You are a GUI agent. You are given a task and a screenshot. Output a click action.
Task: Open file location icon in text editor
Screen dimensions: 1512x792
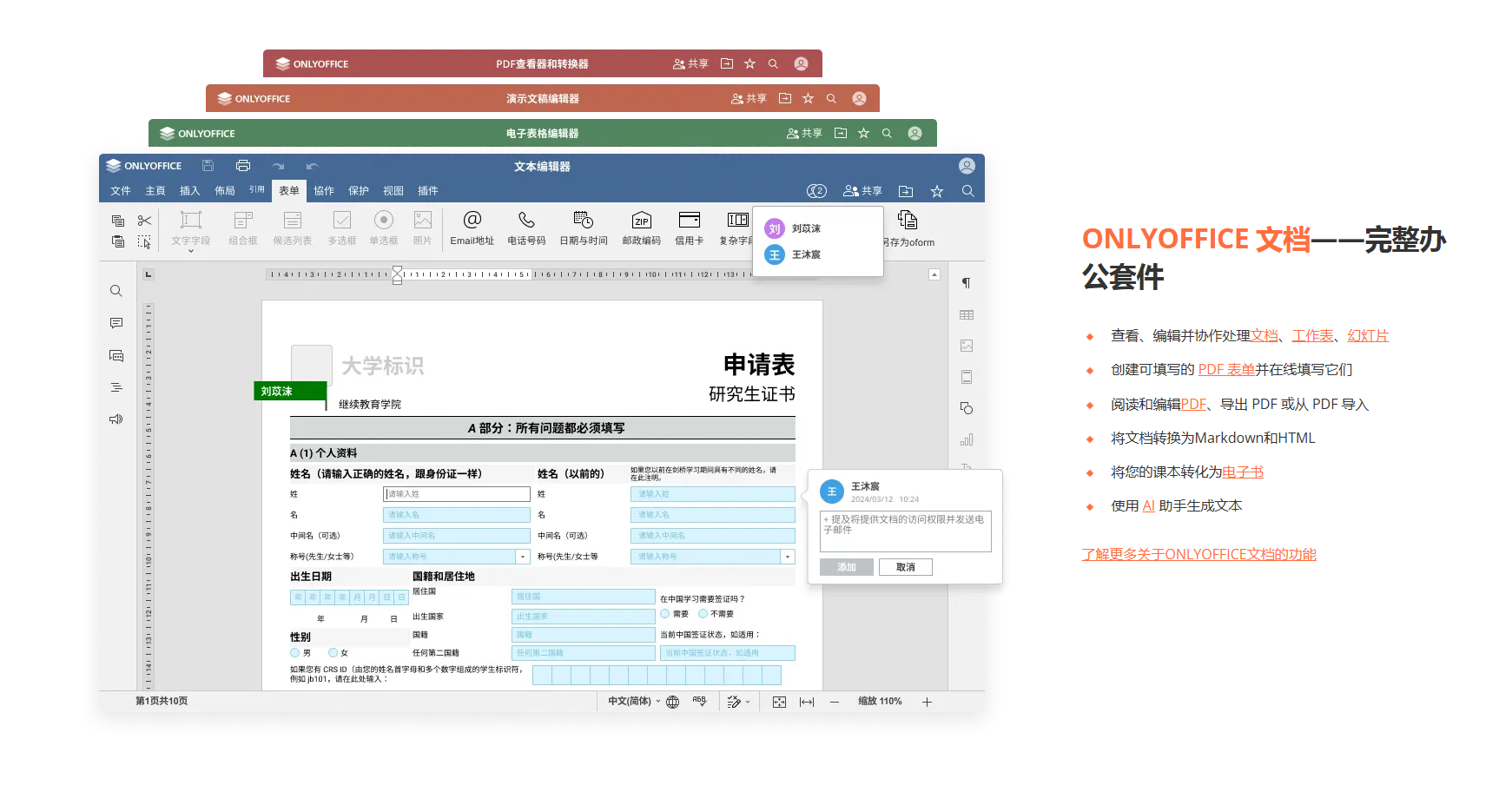click(906, 191)
